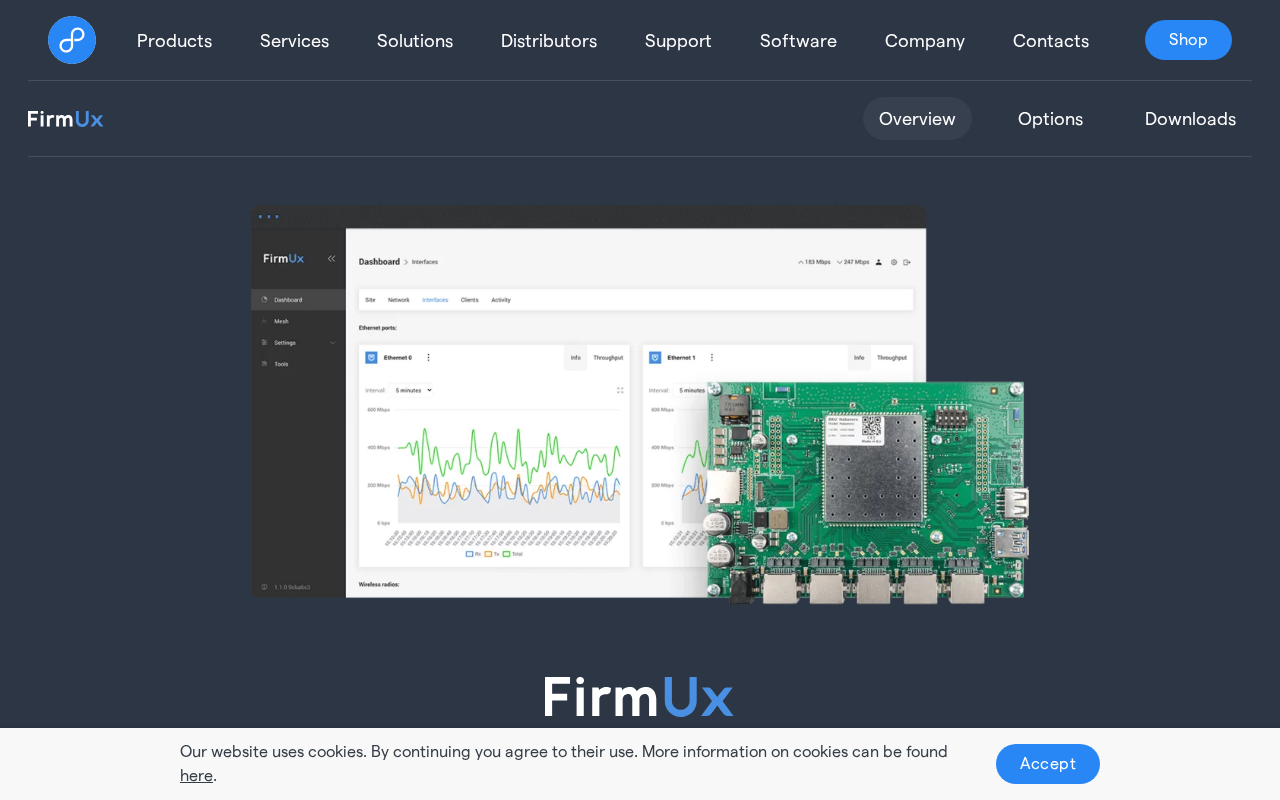Open the Solutions menu
This screenshot has width=1280, height=800.
[x=415, y=41]
